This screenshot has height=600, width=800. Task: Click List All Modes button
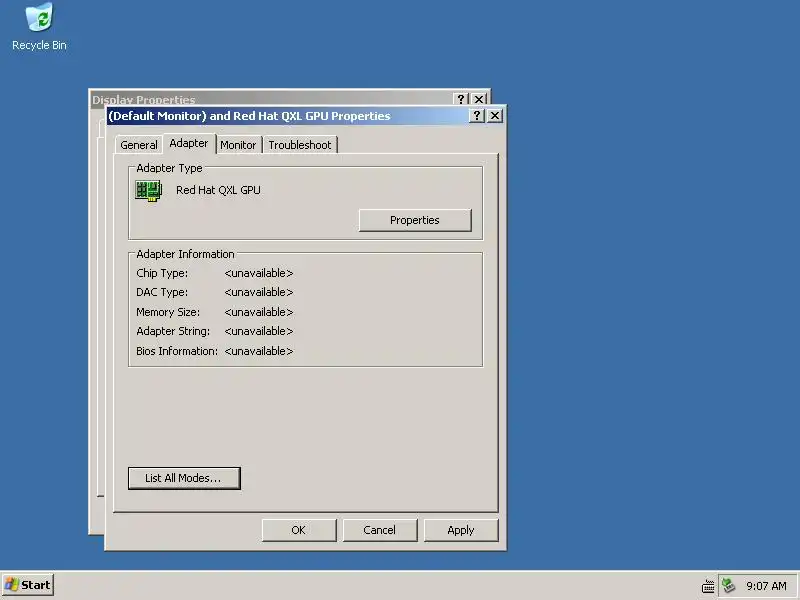[184, 478]
